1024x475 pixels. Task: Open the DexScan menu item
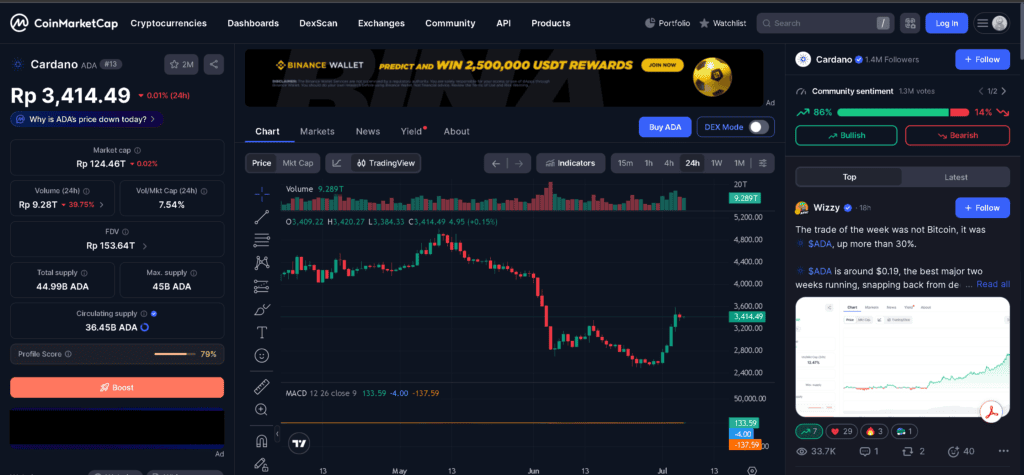point(318,24)
